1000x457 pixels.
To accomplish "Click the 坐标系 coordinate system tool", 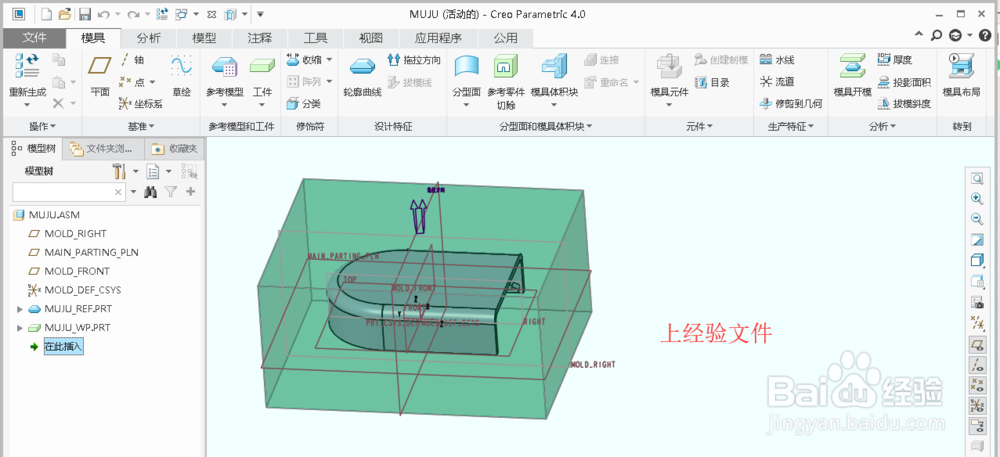I will click(x=141, y=103).
